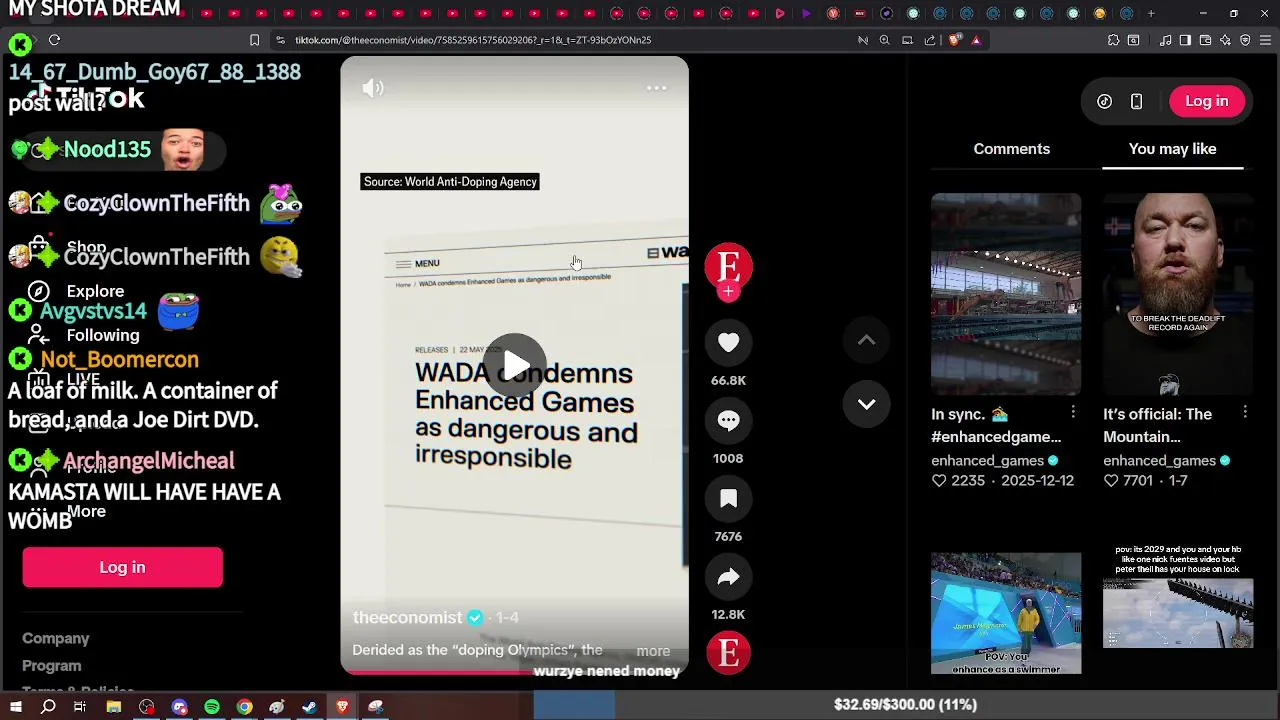1280x720 pixels.
Task: Open the 'break the deadlift record' video thumbnail
Action: [1178, 294]
